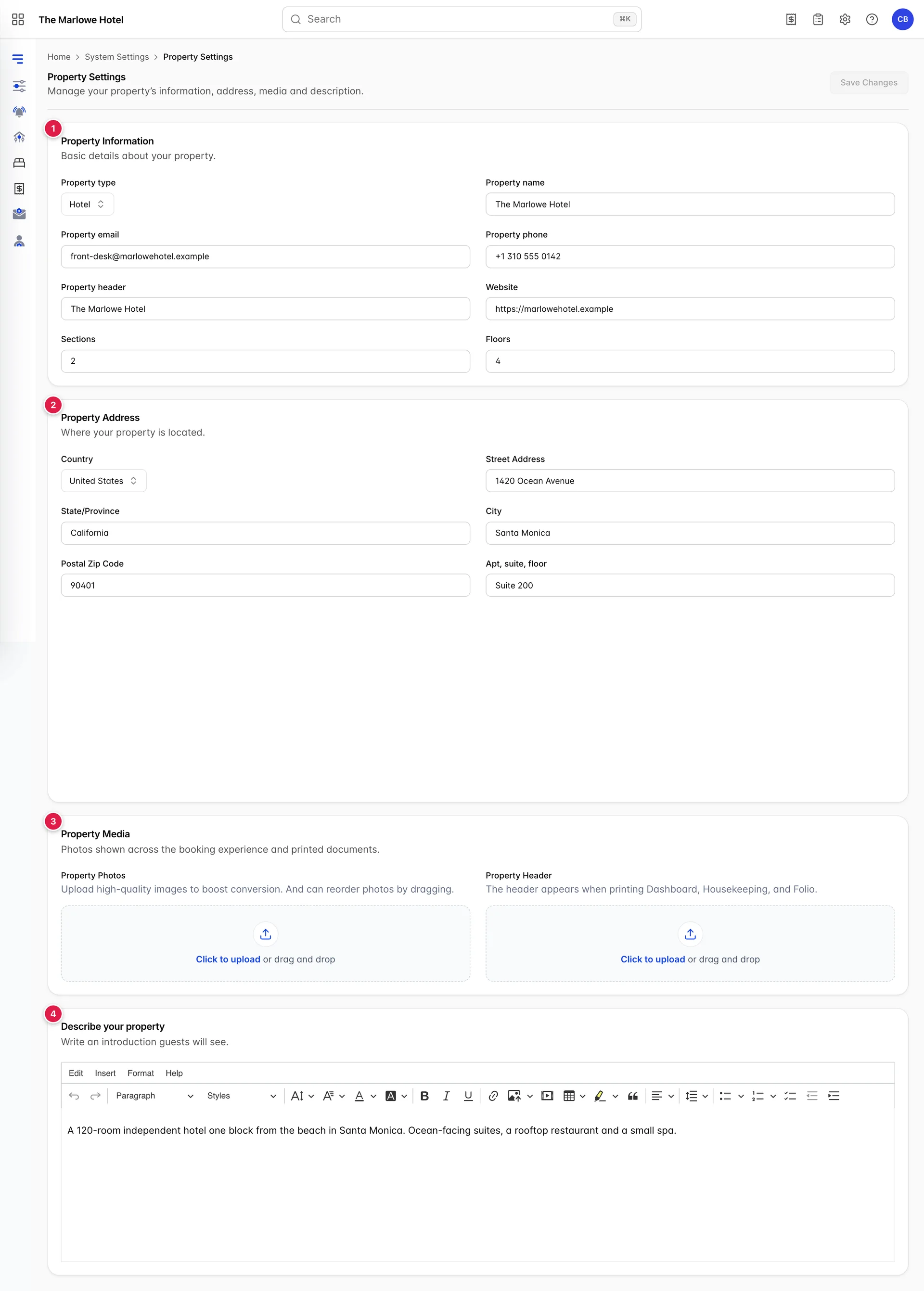Toggle the sidebar hamburger menu

click(18, 59)
